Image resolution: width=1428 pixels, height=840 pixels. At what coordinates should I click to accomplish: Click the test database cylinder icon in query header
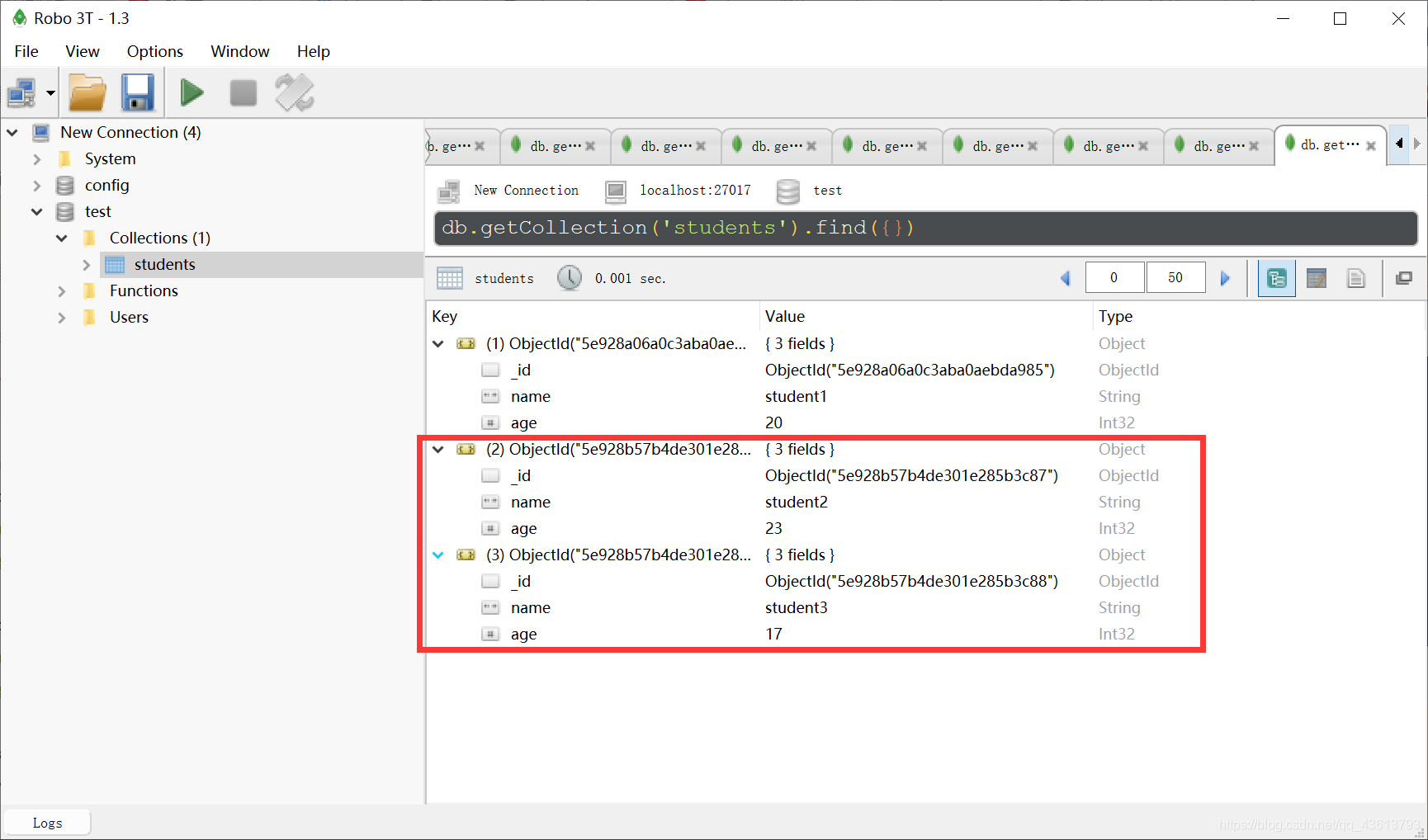[x=788, y=191]
